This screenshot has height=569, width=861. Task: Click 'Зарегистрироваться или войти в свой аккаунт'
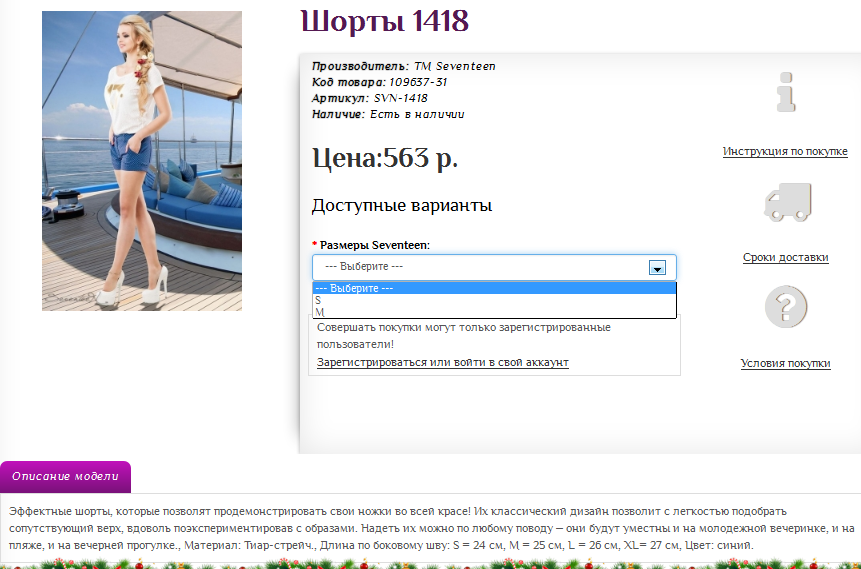[x=442, y=362]
